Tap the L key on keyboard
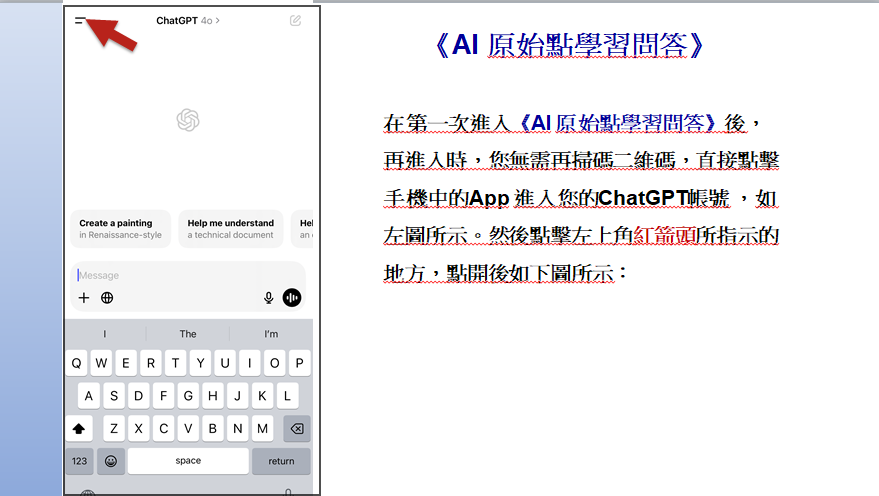This screenshot has height=496, width=879. click(x=287, y=396)
